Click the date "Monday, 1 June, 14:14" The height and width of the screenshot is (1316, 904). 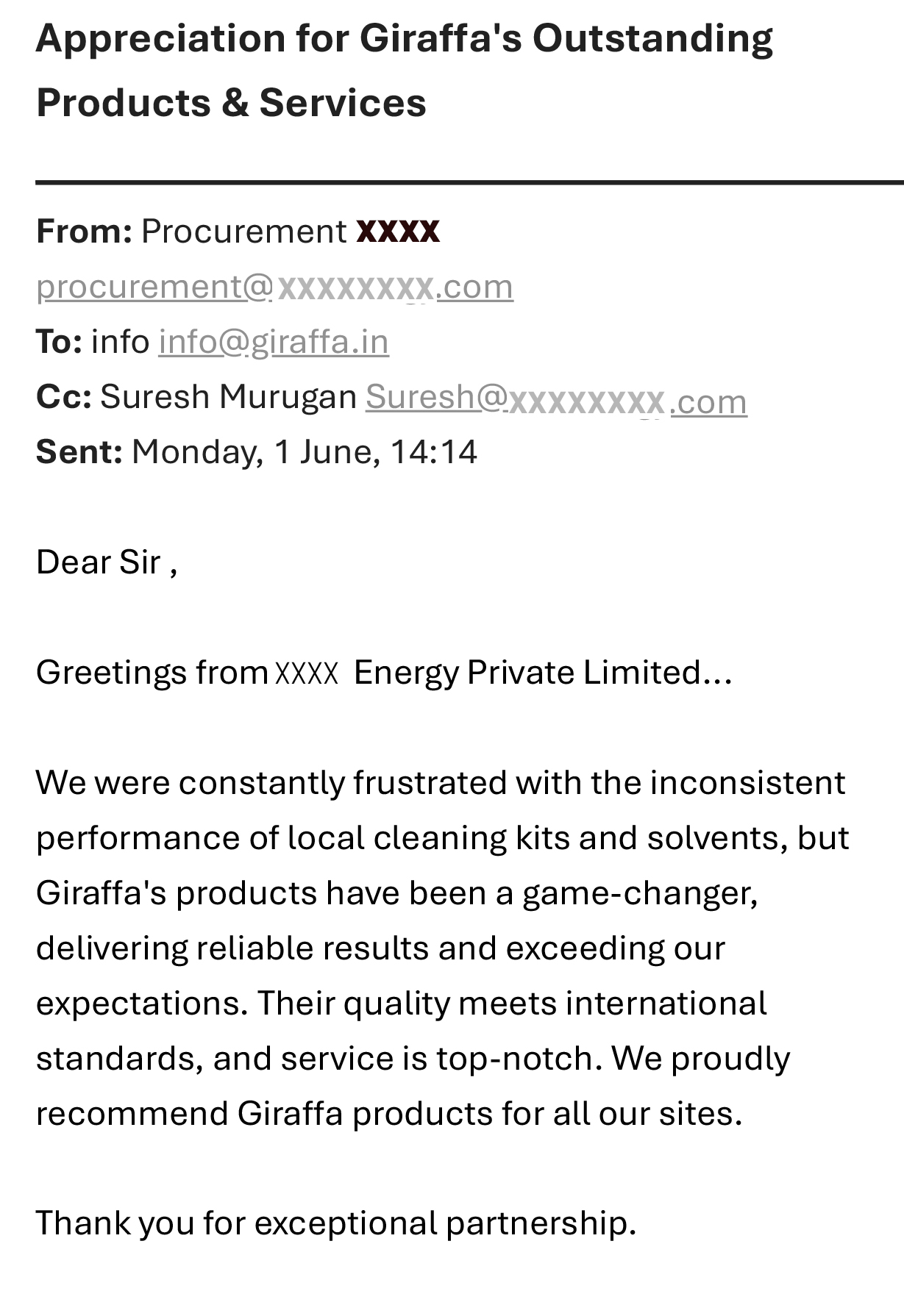click(x=305, y=451)
